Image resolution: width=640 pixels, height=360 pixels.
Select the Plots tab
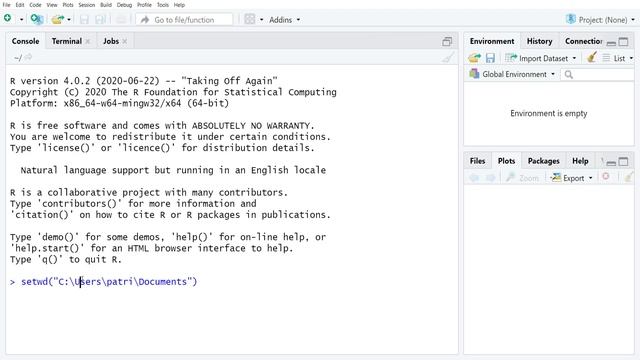click(x=506, y=161)
